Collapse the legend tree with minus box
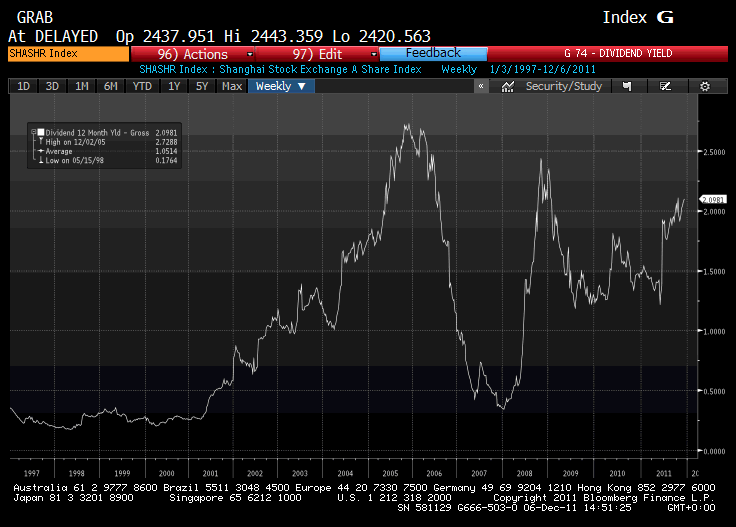 [33, 132]
